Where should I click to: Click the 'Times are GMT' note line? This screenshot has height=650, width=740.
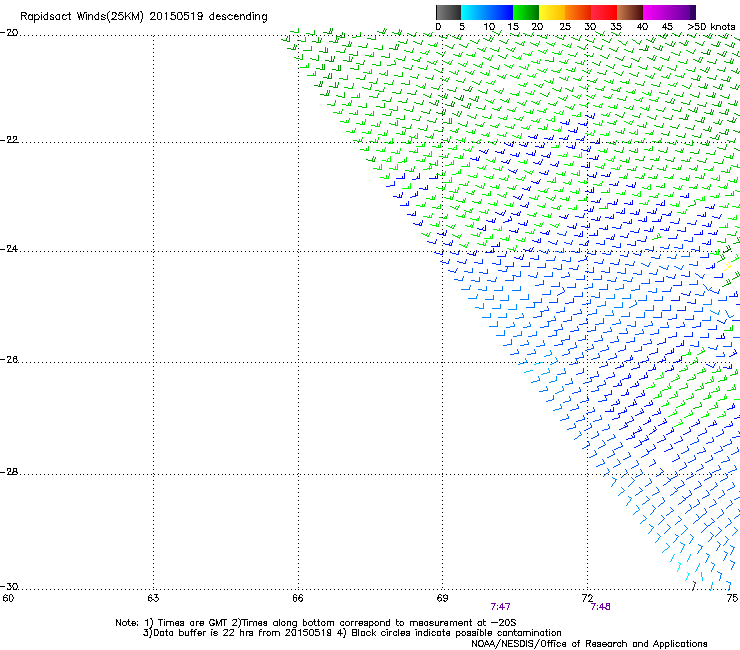[x=316, y=623]
